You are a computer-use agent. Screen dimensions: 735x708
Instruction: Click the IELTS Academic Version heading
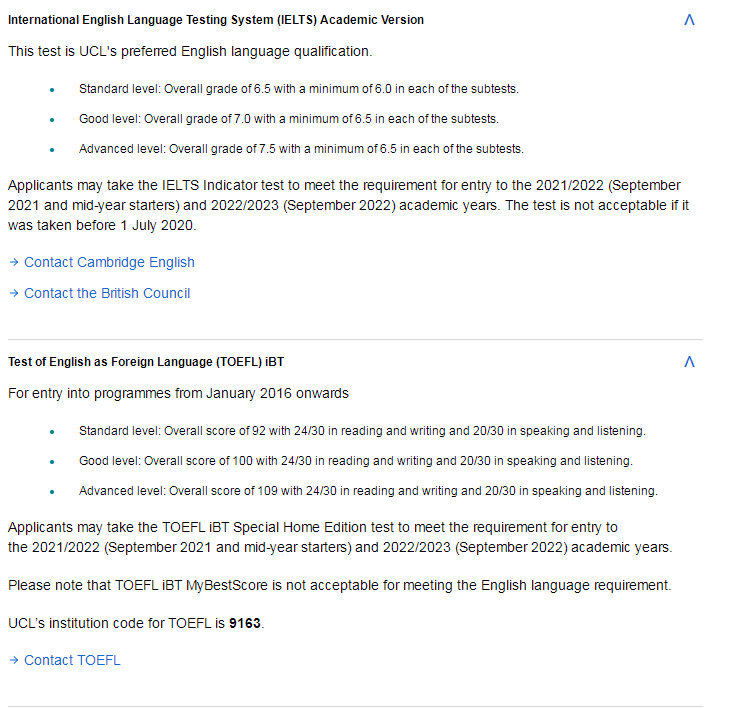click(216, 20)
